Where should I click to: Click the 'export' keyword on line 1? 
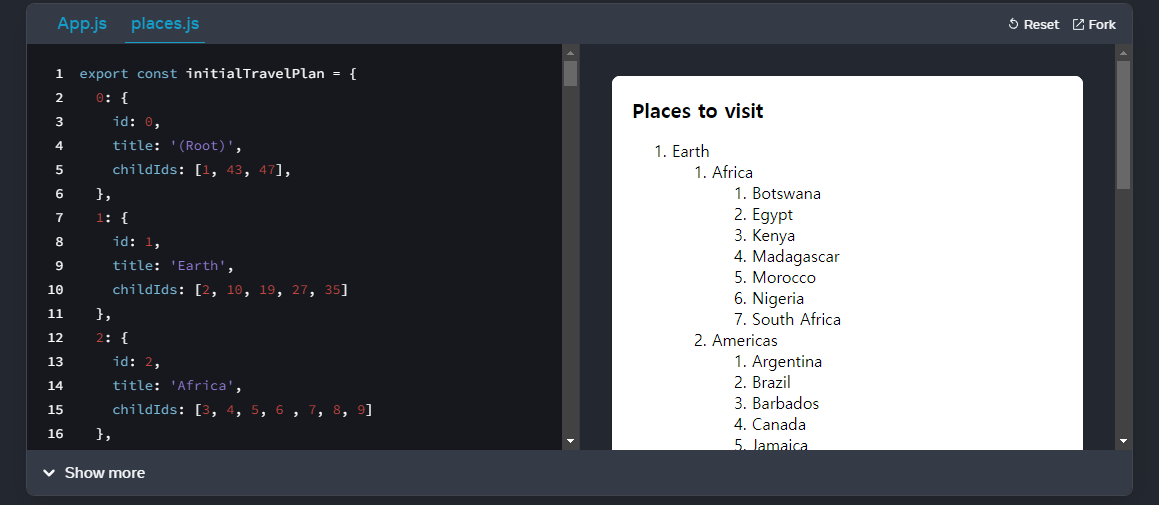click(x=103, y=74)
